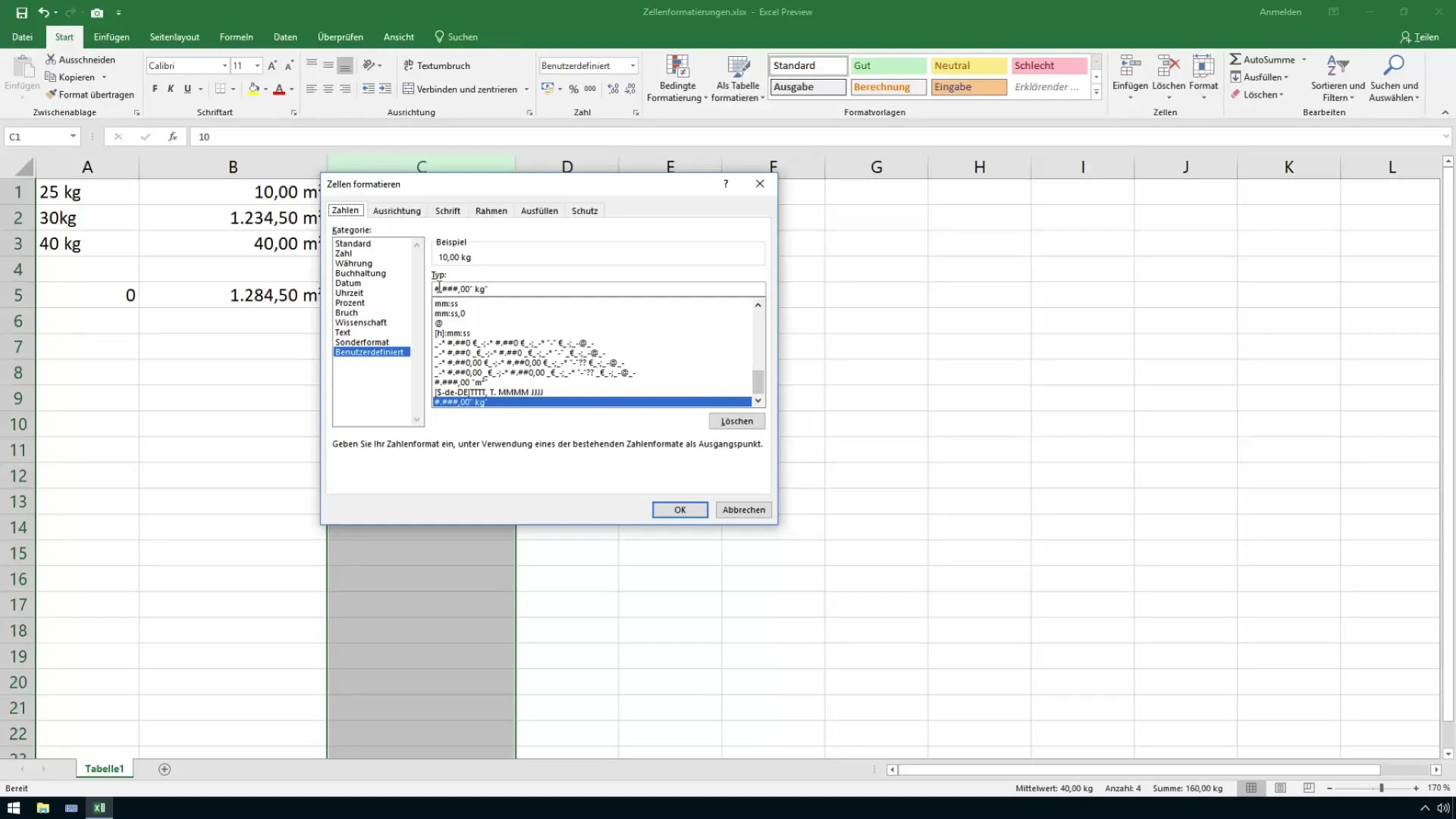Open the borders icon
The width and height of the screenshot is (1456, 819).
(x=220, y=89)
